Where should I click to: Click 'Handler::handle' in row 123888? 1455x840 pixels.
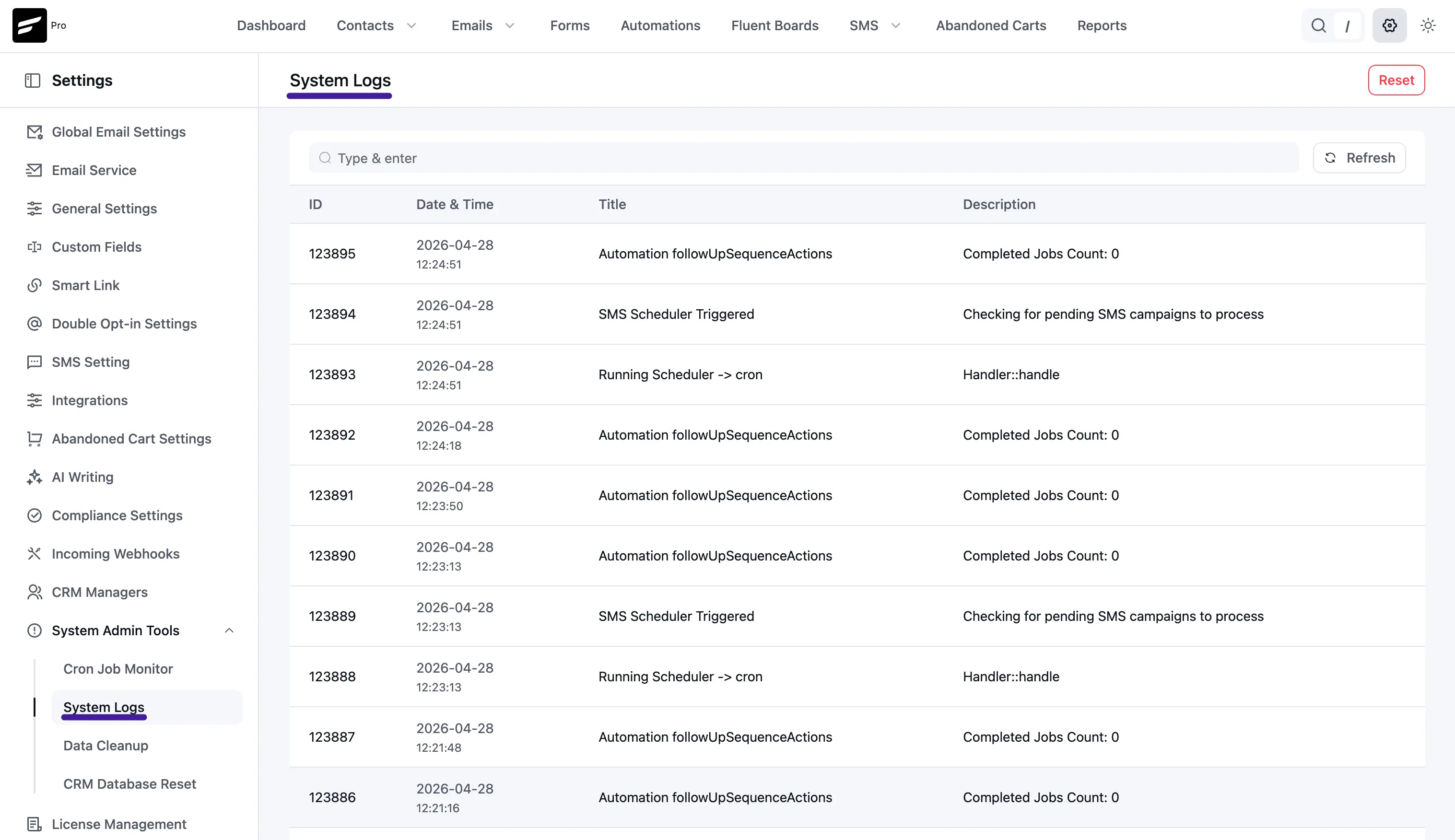click(x=1011, y=677)
